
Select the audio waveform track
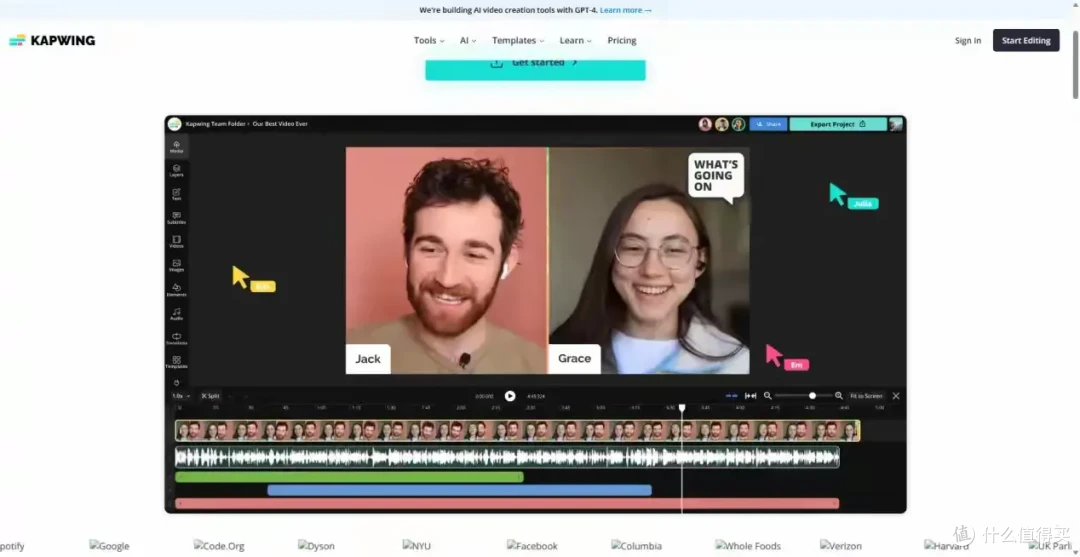(507, 457)
